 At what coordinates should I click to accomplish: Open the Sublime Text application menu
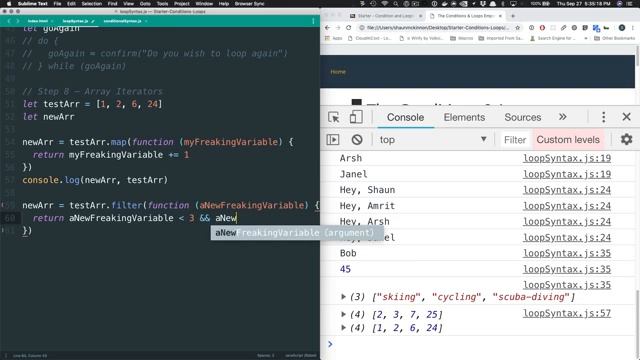pos(33,4)
